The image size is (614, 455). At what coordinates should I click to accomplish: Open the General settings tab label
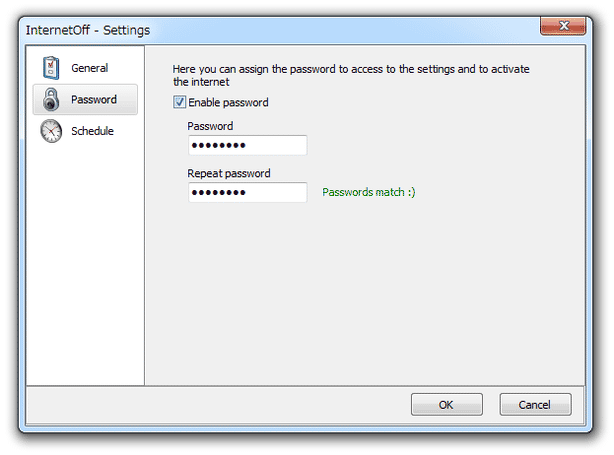pyautogui.click(x=89, y=68)
